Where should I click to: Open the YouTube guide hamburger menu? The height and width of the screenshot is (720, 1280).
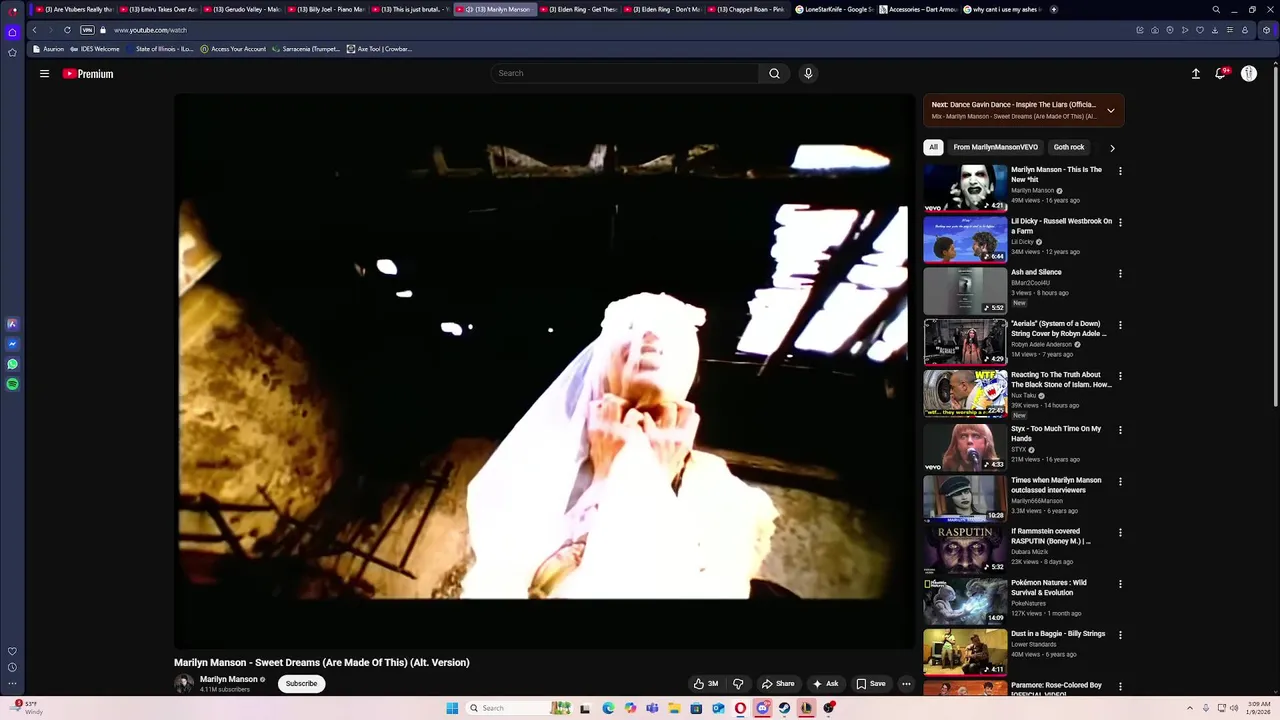(44, 73)
